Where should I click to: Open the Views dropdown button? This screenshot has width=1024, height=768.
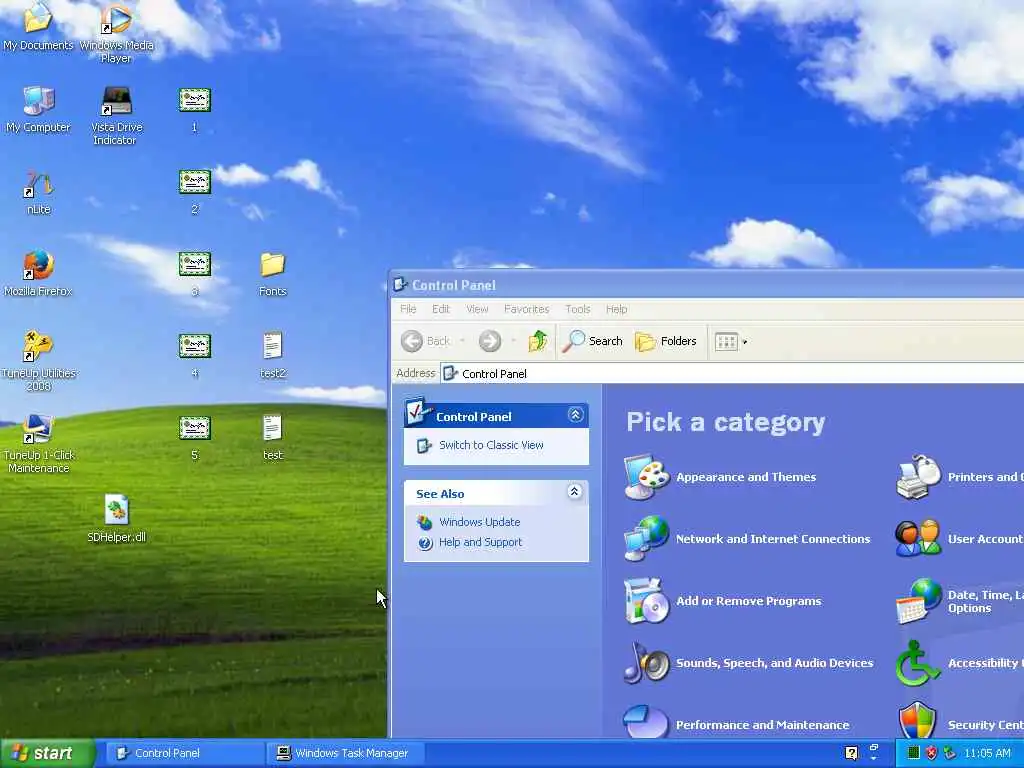pyautogui.click(x=730, y=341)
